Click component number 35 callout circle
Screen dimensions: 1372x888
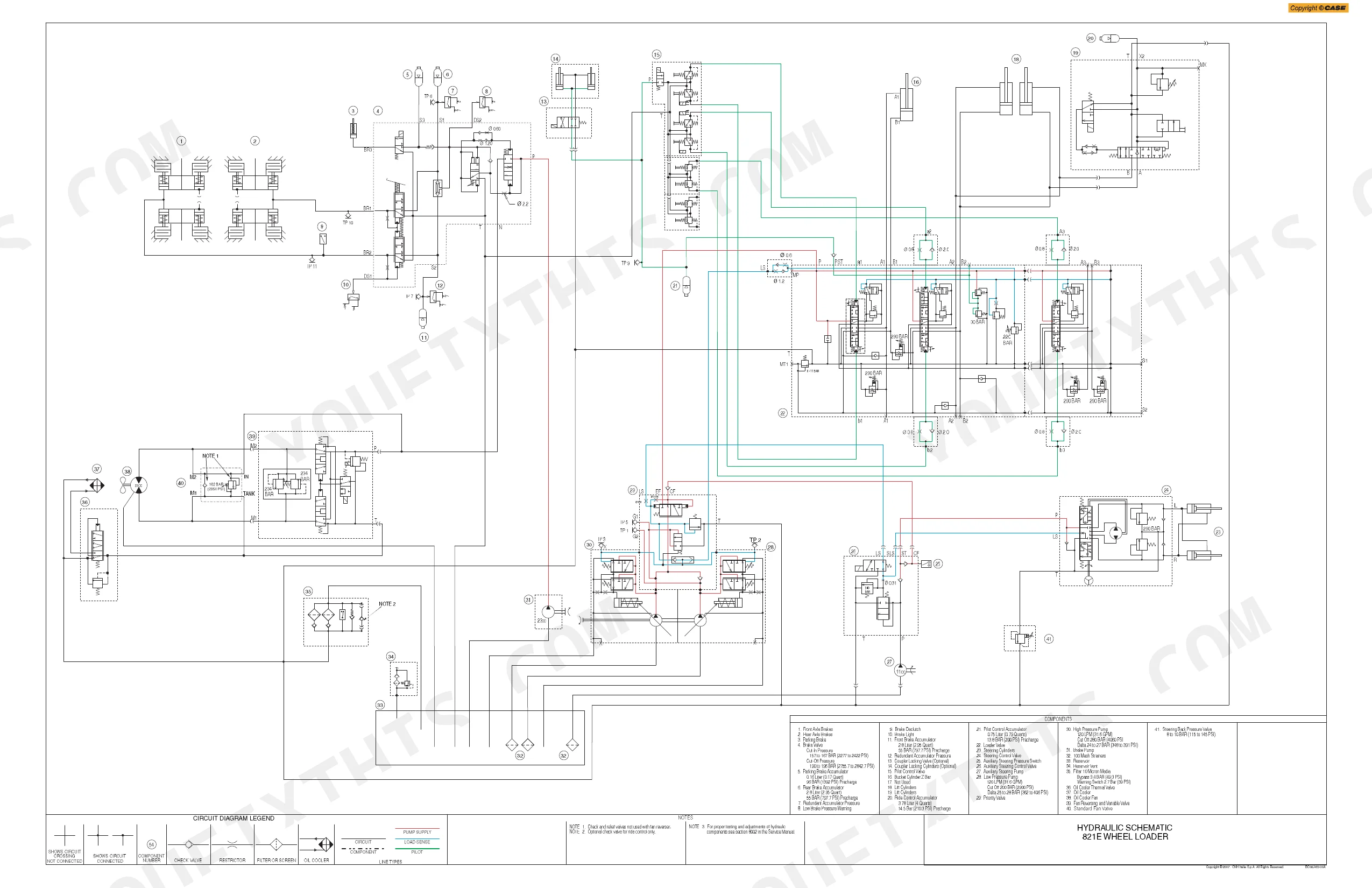(x=308, y=591)
